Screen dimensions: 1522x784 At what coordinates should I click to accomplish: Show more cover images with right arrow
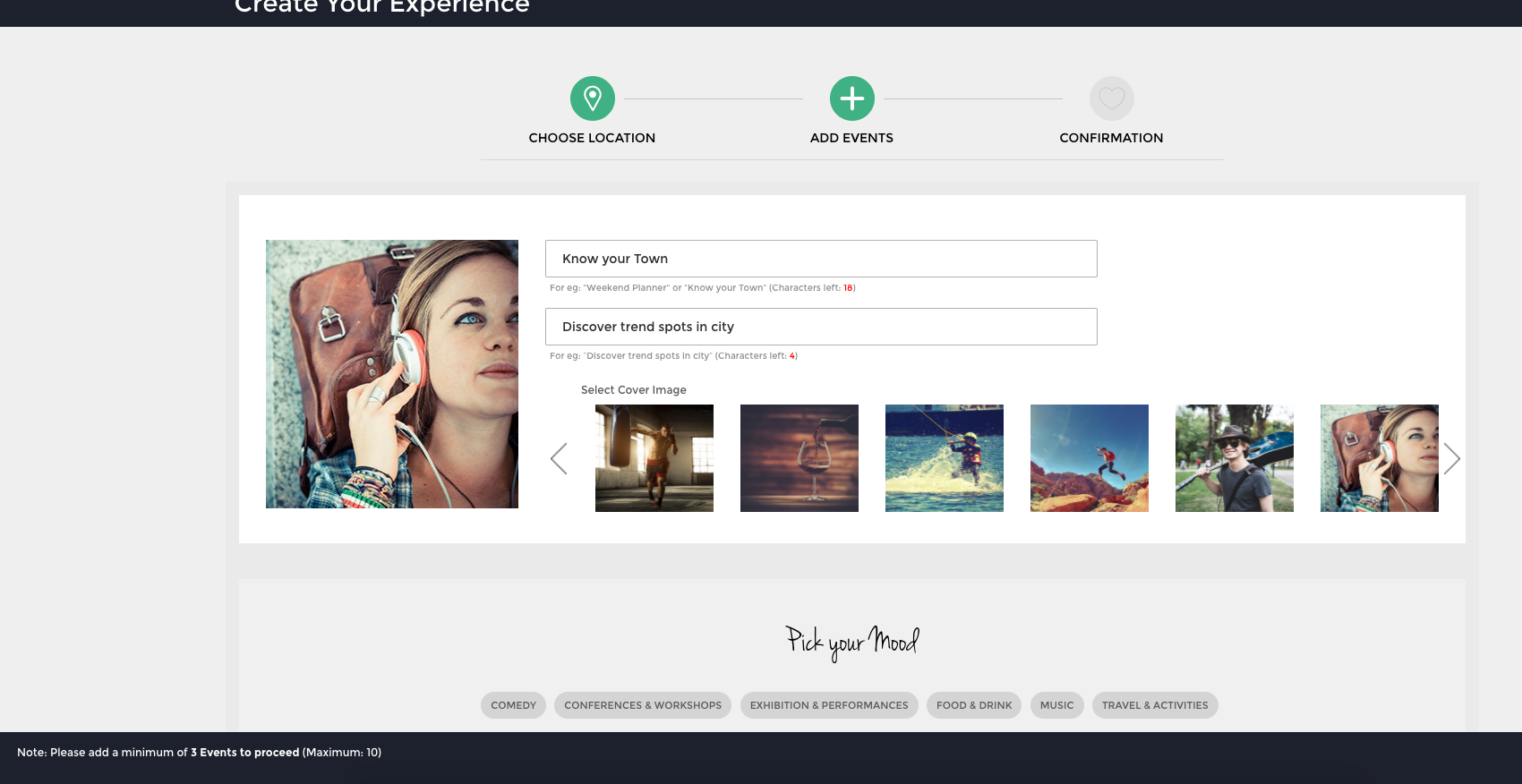click(x=1451, y=458)
